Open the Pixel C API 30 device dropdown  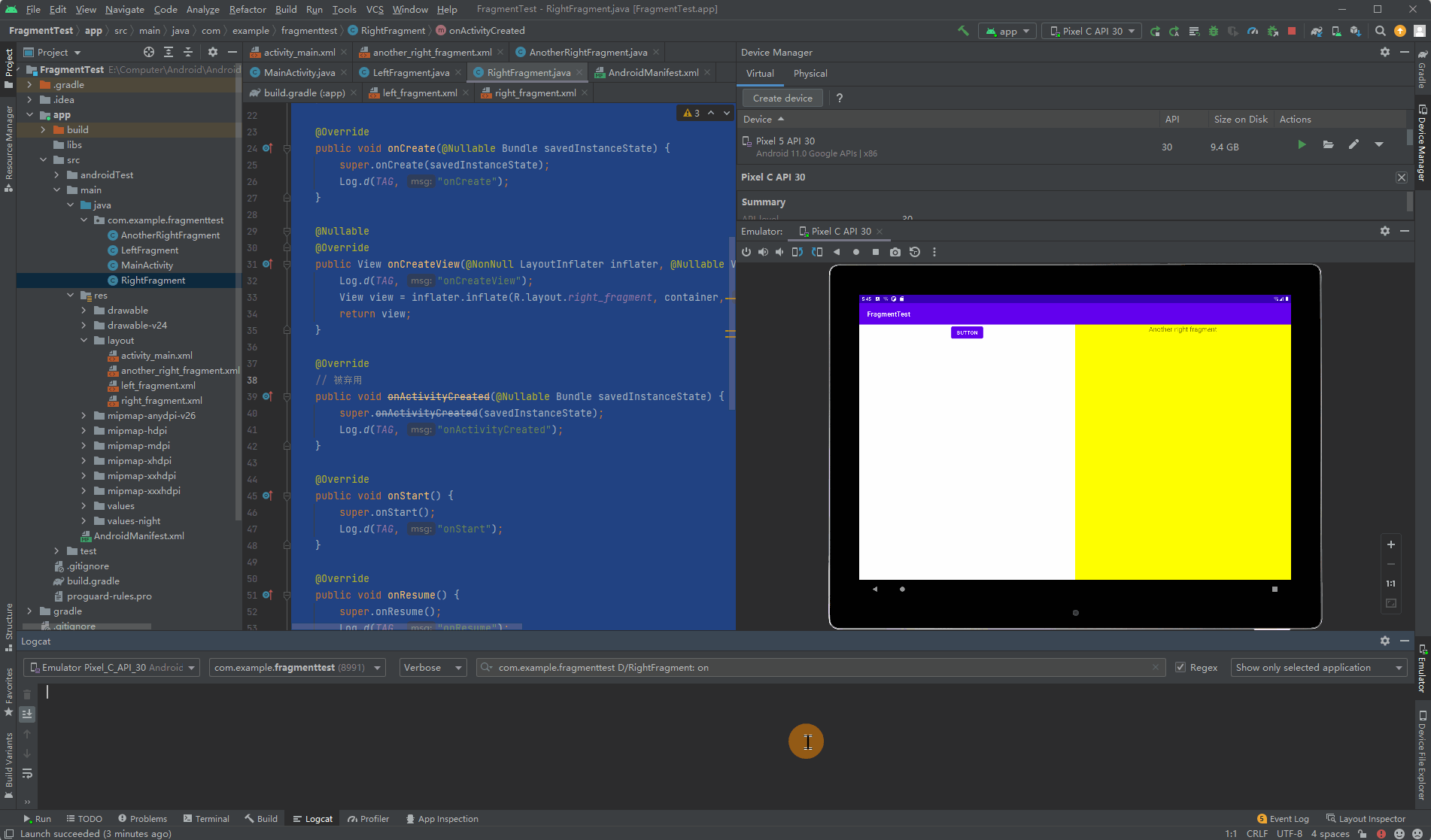pyautogui.click(x=1092, y=31)
